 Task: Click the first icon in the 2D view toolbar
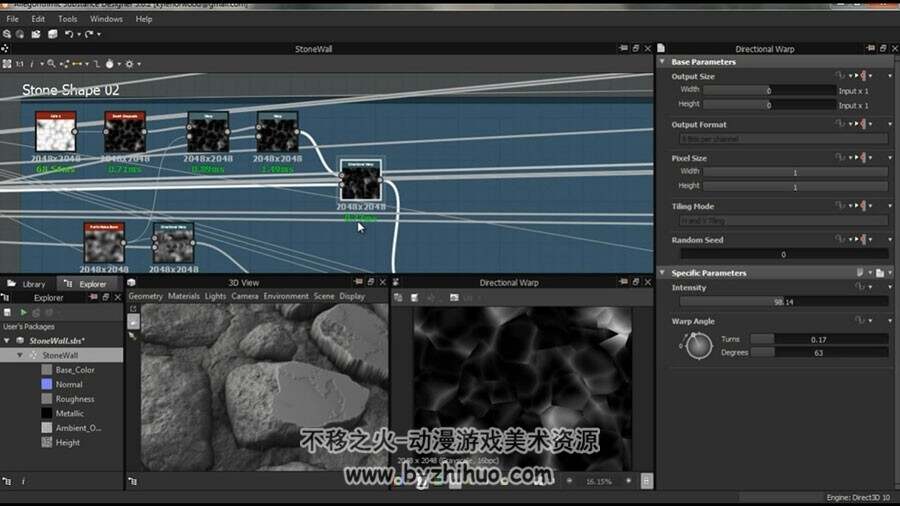coord(398,298)
